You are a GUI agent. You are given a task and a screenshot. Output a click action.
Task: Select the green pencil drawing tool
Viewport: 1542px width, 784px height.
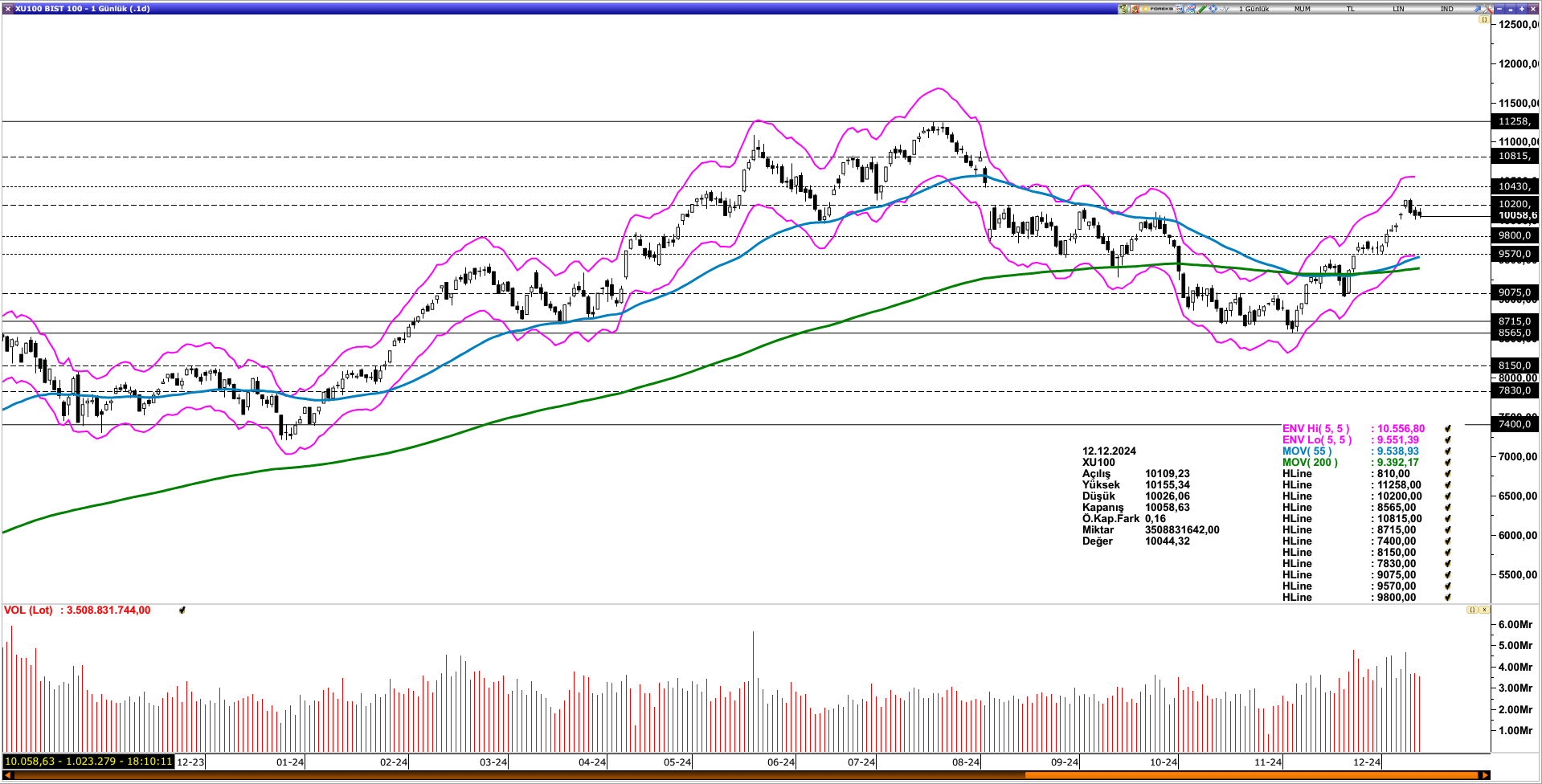pyautogui.click(x=1202, y=9)
